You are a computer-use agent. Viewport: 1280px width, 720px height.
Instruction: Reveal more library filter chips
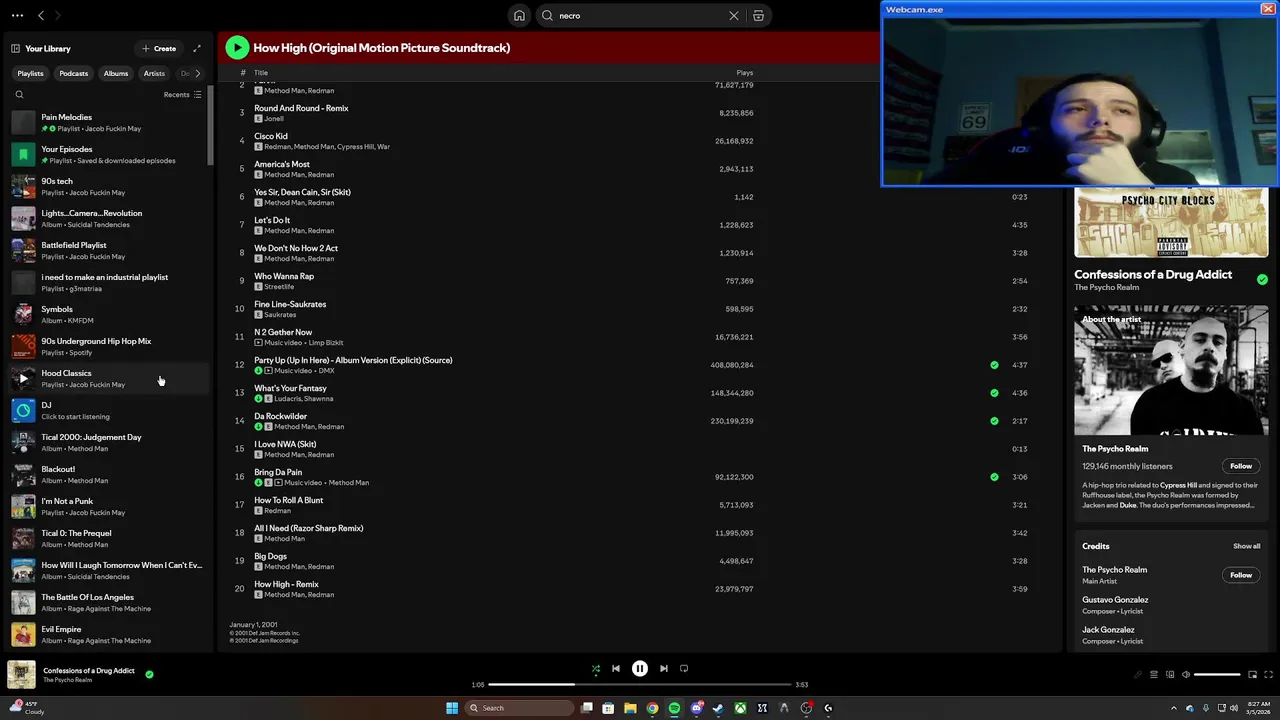[x=197, y=73]
